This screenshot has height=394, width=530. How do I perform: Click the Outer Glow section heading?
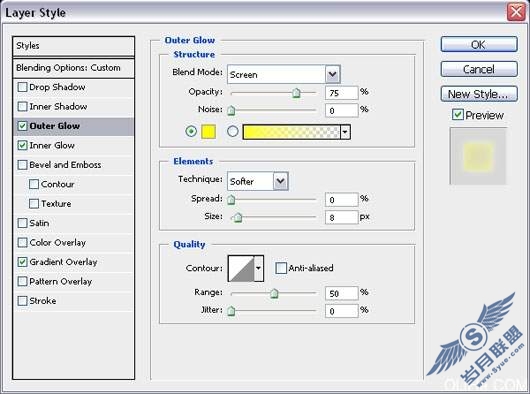click(x=190, y=40)
